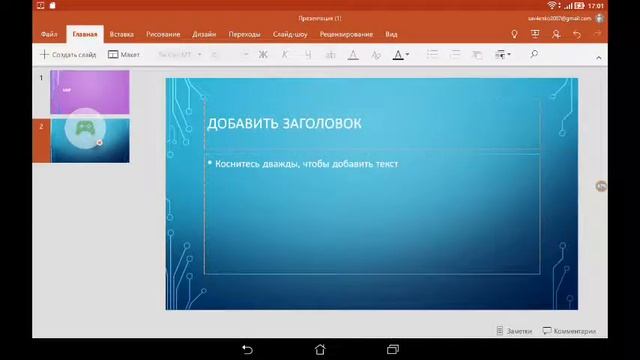
Task: Toggle the bulleted list
Action: [x=432, y=54]
